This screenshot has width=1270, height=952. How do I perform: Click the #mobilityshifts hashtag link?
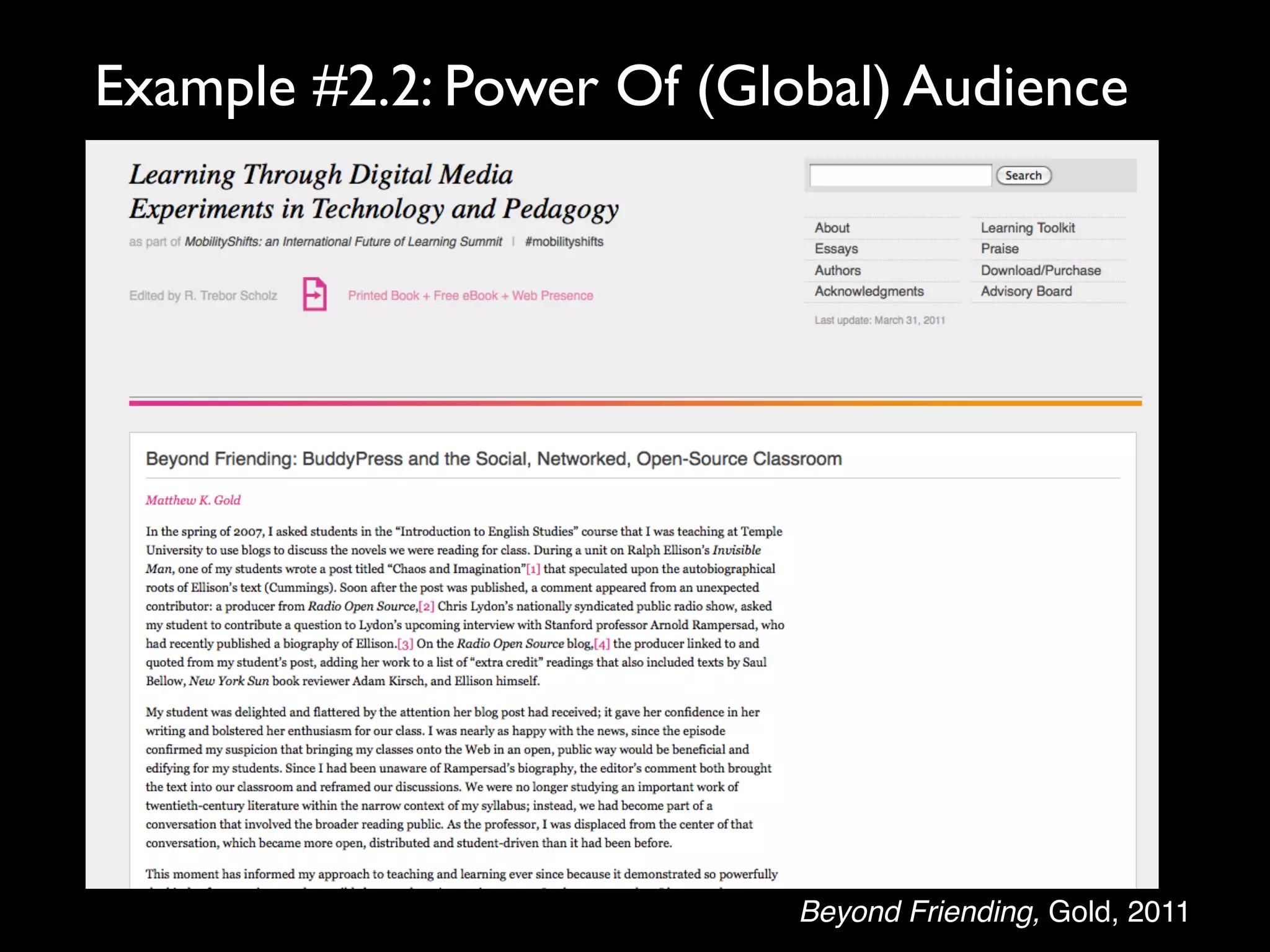(564, 242)
